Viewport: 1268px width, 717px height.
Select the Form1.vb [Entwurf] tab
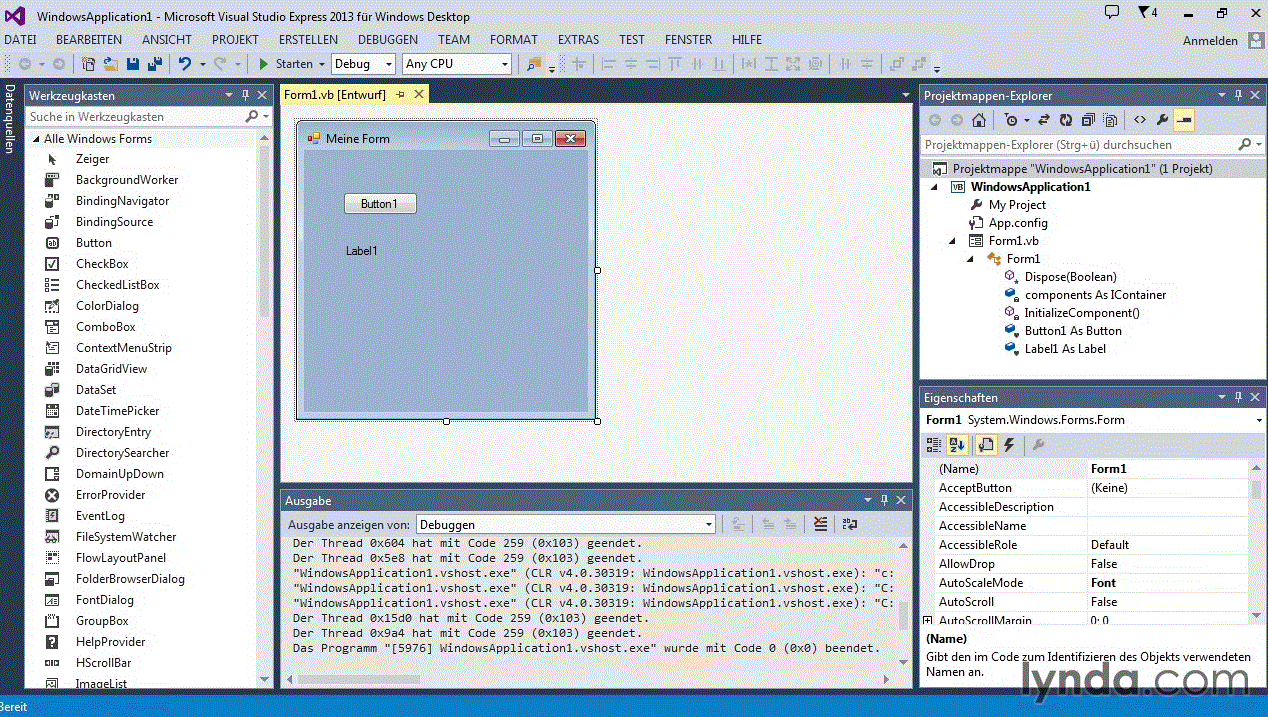[x=334, y=94]
